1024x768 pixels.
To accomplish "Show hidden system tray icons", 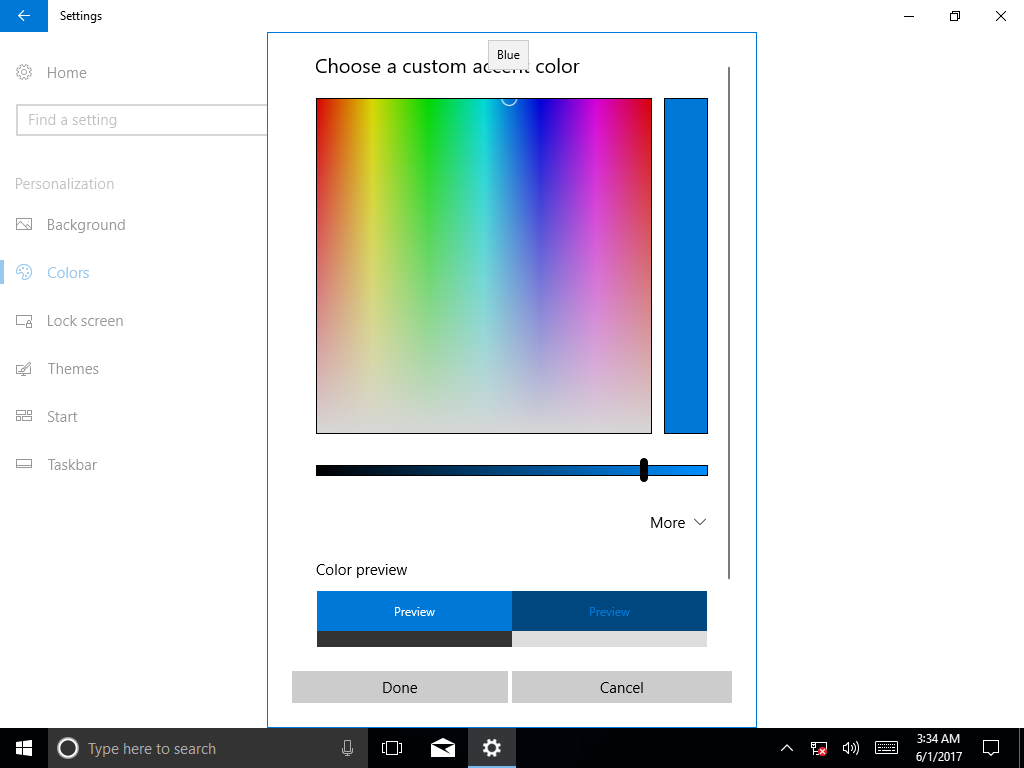I will coord(787,748).
